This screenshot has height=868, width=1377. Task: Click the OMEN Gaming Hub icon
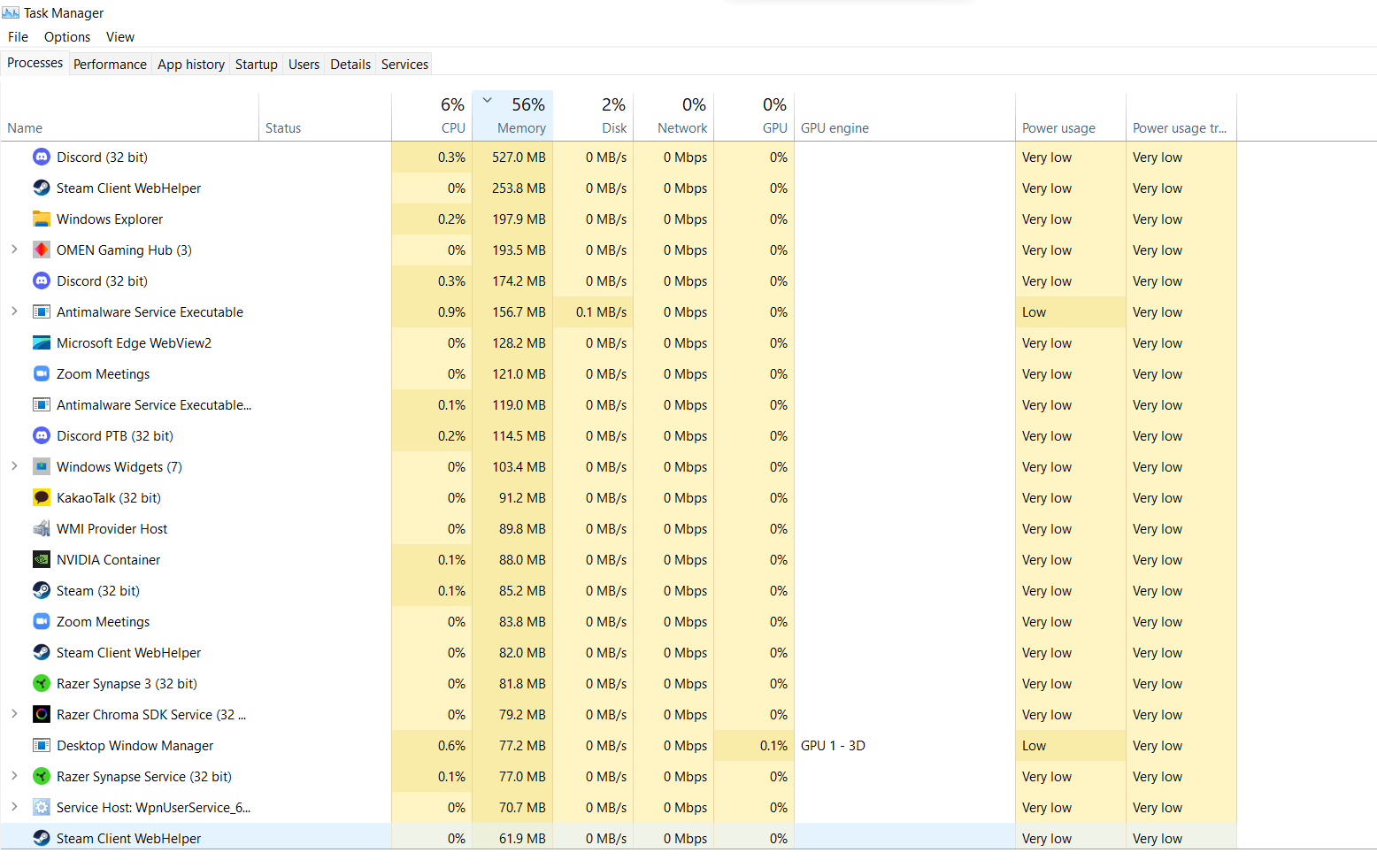pos(42,250)
